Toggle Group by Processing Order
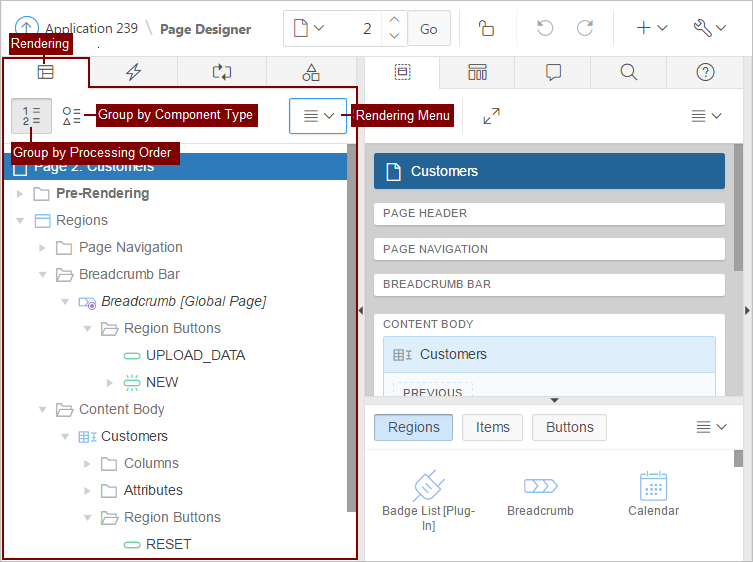 (x=31, y=116)
